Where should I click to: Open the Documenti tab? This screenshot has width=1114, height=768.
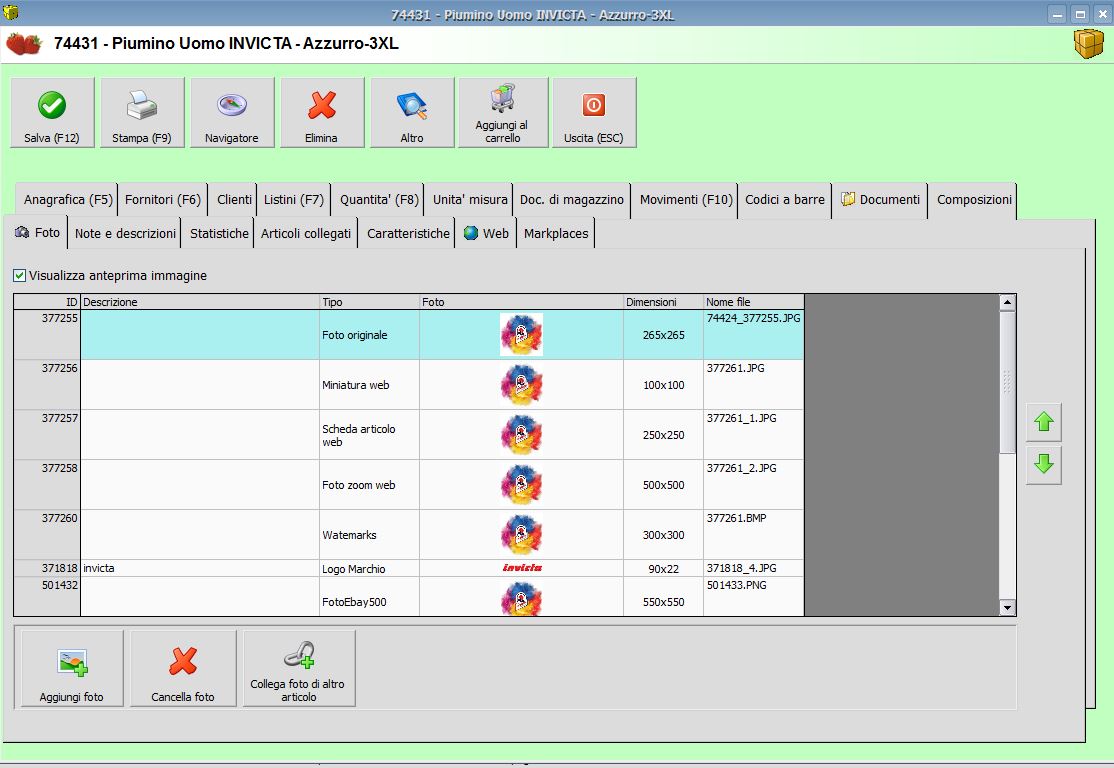click(x=881, y=200)
